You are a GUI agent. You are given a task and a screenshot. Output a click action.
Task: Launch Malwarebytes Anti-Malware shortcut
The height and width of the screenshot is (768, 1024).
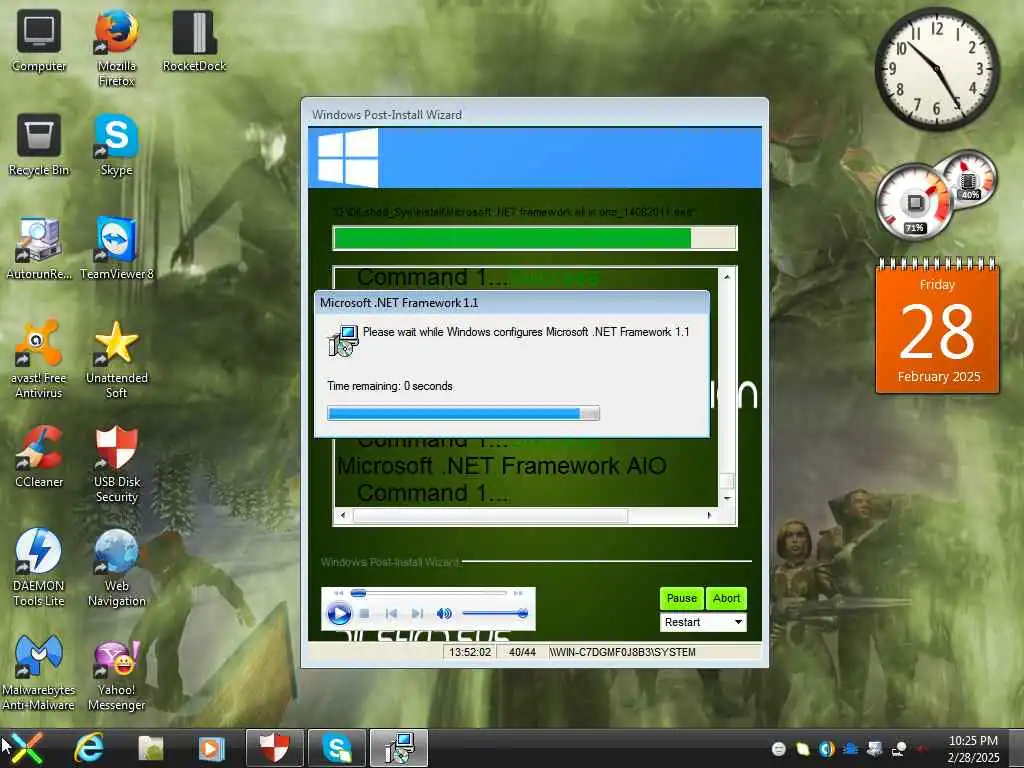39,671
